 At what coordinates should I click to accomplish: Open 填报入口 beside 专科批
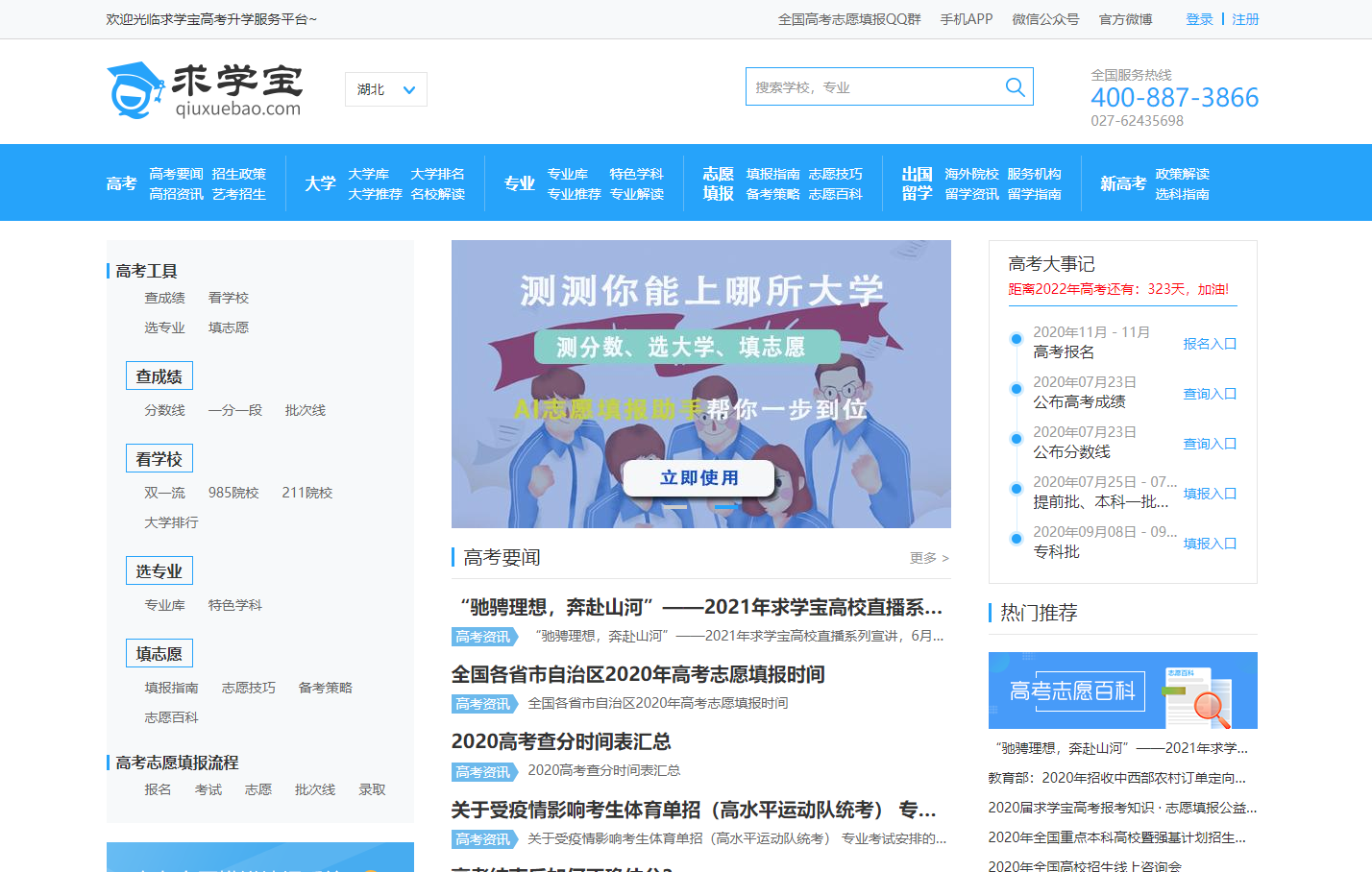1209,544
